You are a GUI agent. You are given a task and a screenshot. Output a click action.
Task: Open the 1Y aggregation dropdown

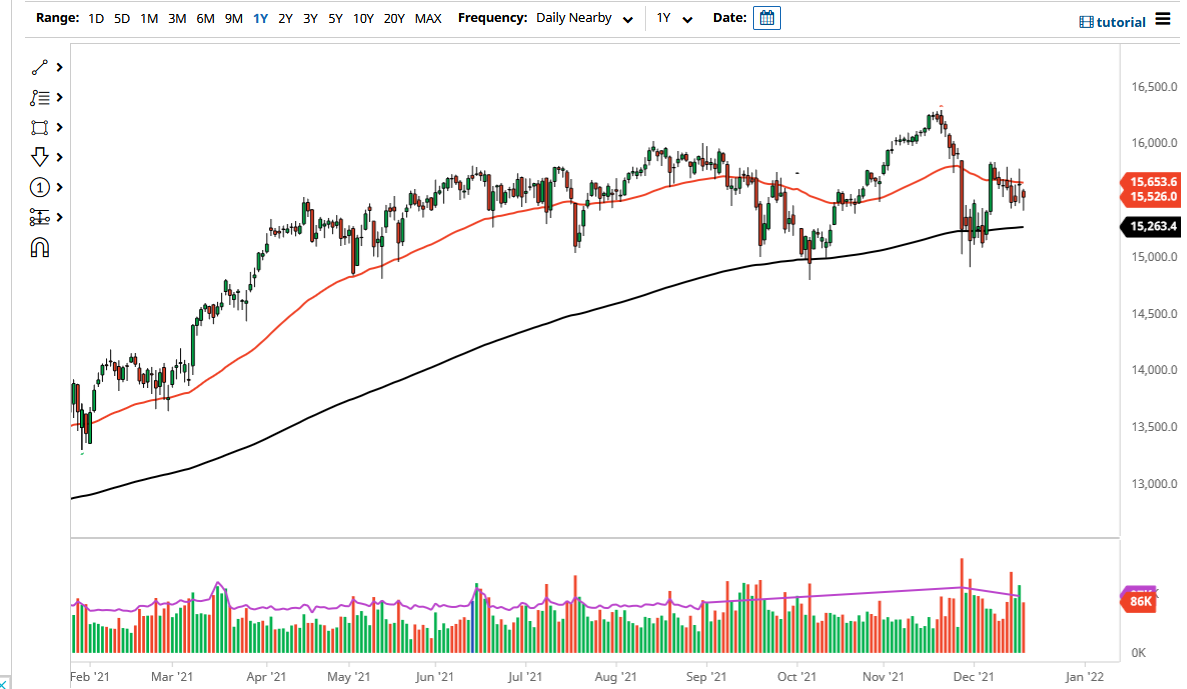[676, 18]
